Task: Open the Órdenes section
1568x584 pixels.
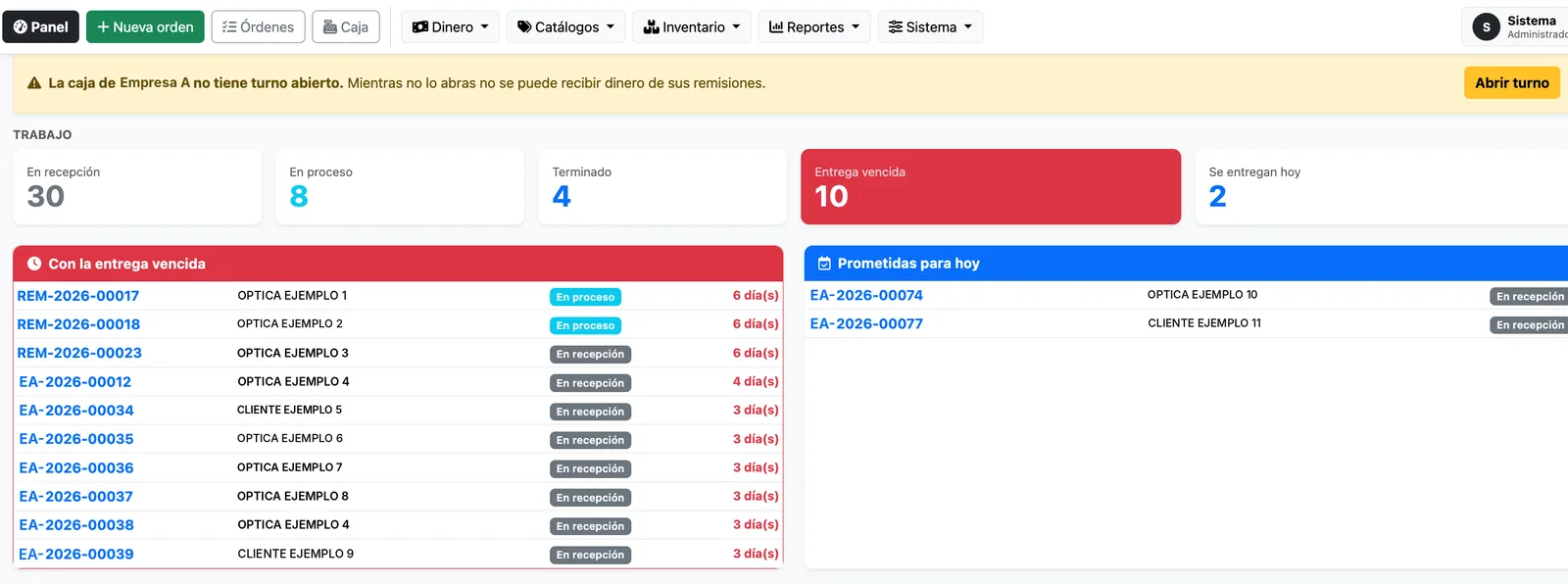Action: point(259,27)
